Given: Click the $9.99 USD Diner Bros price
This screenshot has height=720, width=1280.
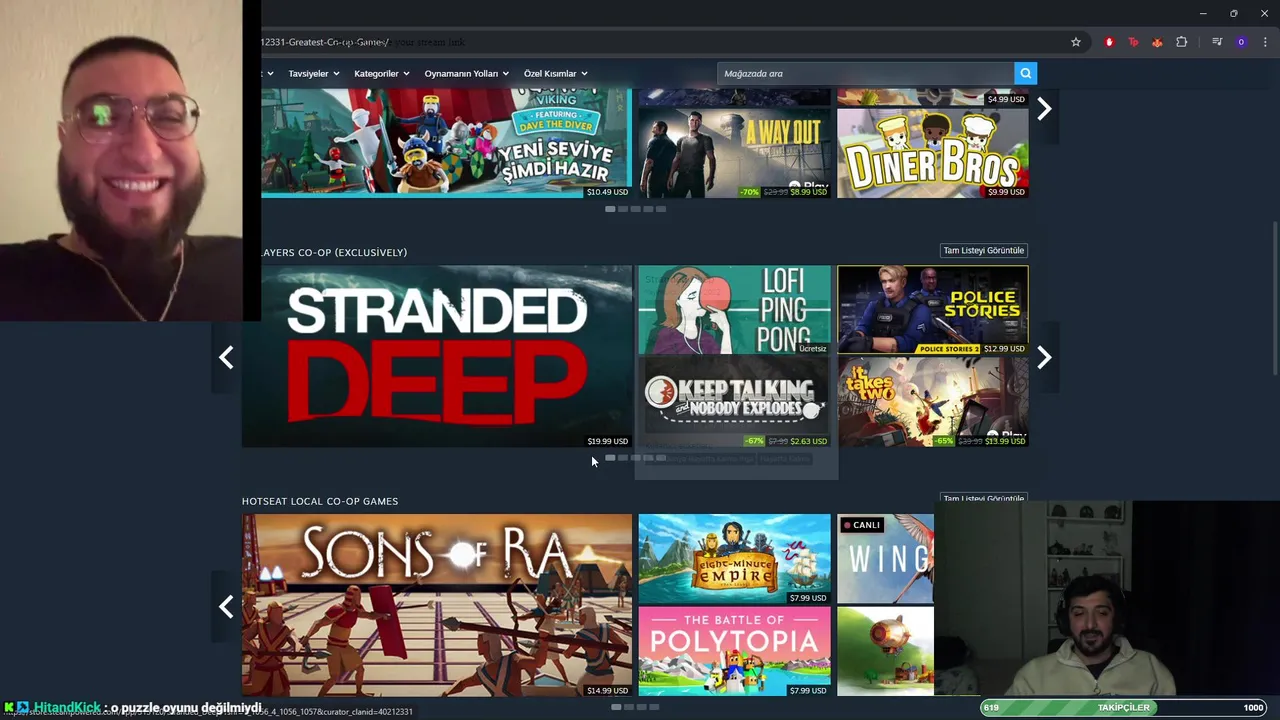Looking at the screenshot, I should (x=1006, y=192).
